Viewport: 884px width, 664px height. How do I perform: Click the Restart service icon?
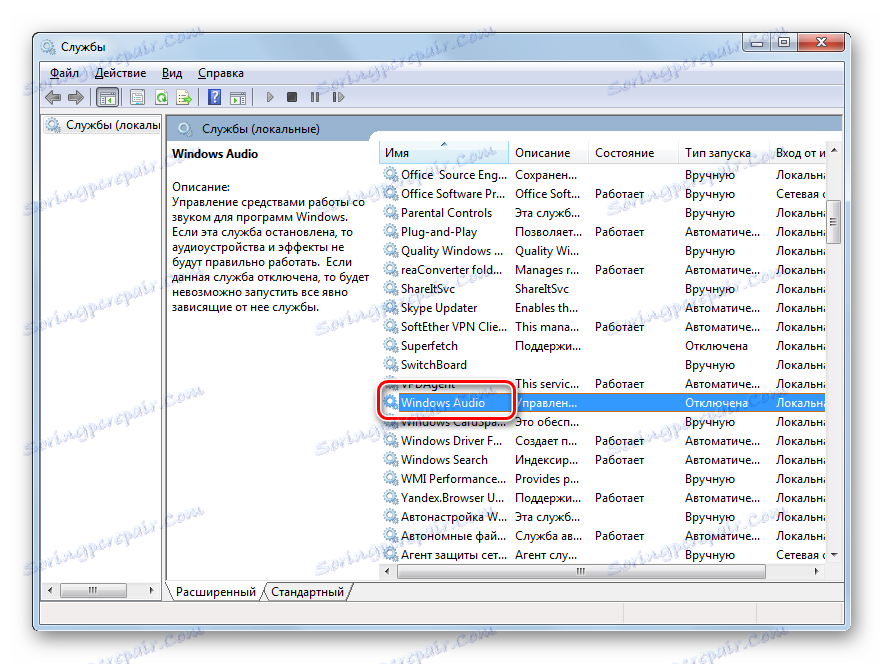coord(338,98)
